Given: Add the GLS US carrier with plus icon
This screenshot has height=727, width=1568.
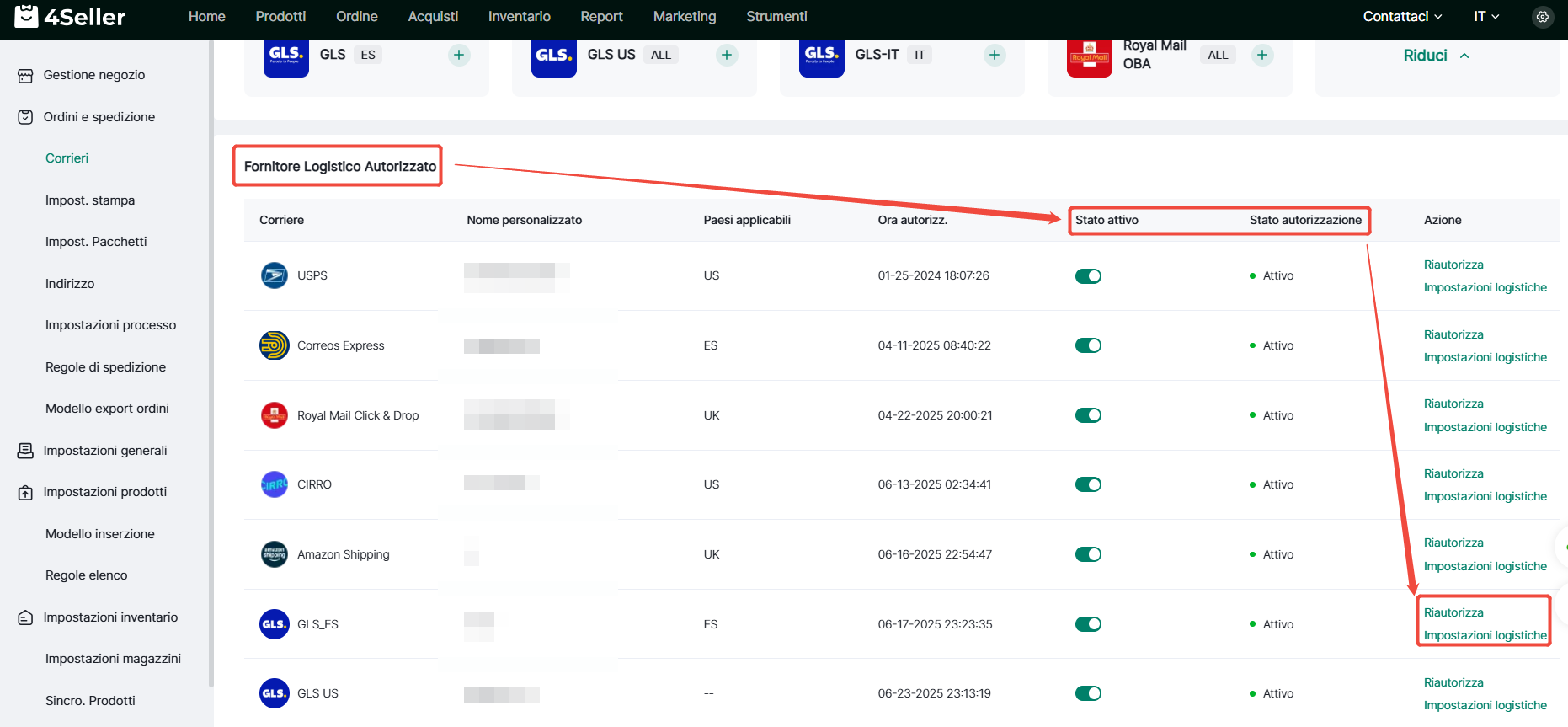Looking at the screenshot, I should pyautogui.click(x=727, y=56).
